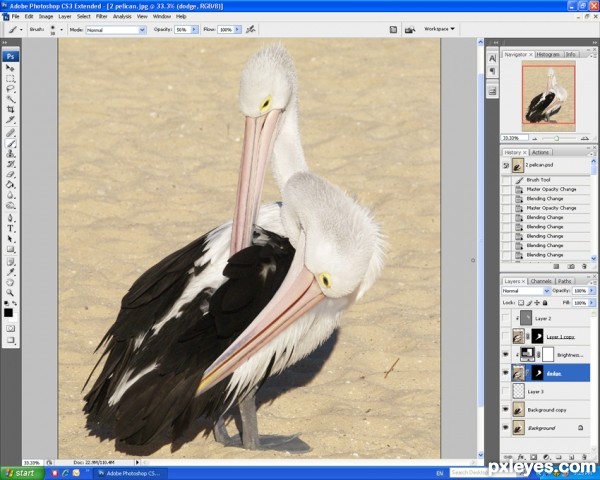
Task: Click the foreground color swatch
Action: [x=8, y=313]
